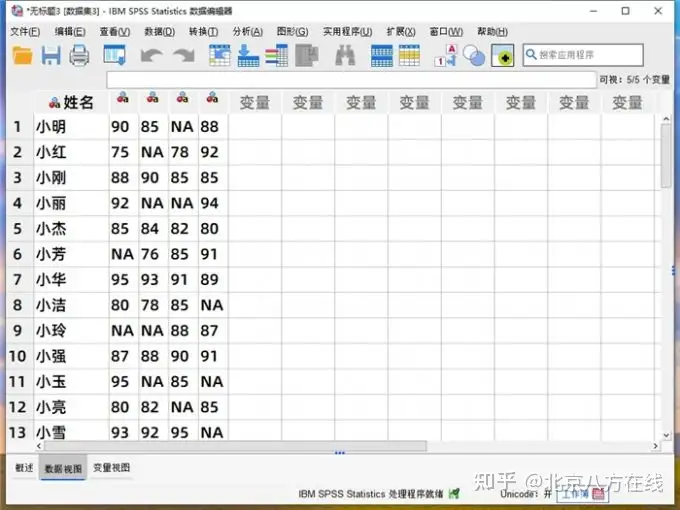
Task: Open the 查看(V) menu
Action: 114,32
